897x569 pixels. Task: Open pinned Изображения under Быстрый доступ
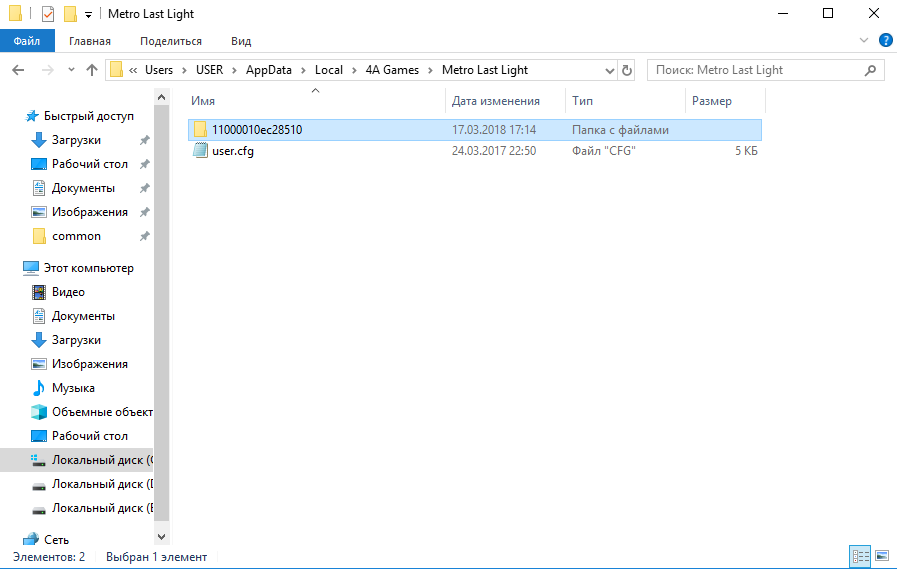pyautogui.click(x=90, y=212)
